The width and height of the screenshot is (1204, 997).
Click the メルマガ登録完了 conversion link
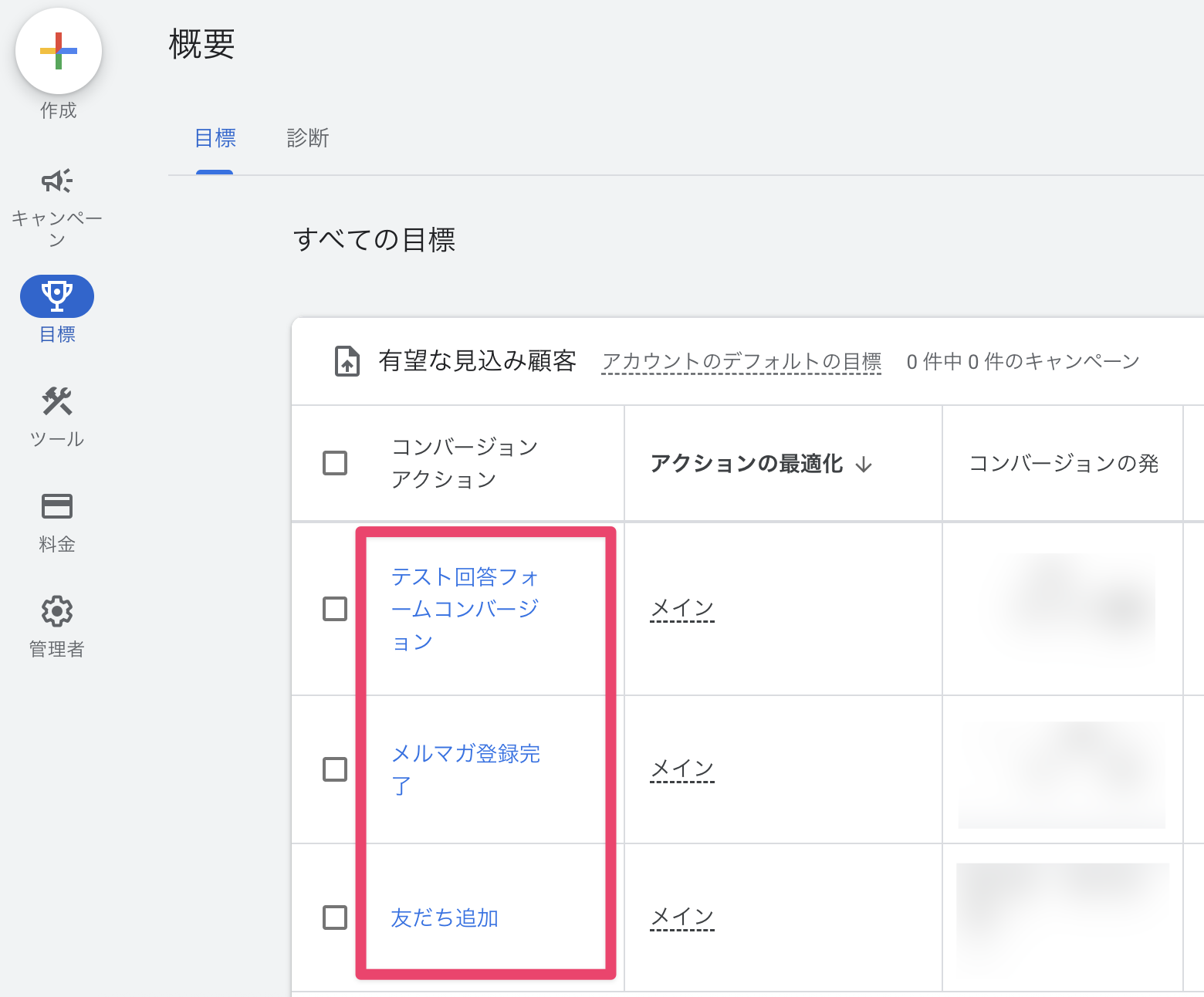[x=465, y=769]
